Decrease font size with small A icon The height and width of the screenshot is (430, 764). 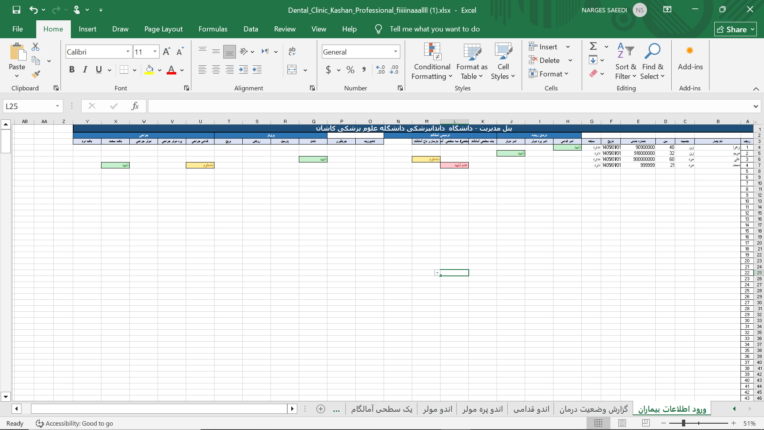(x=180, y=52)
